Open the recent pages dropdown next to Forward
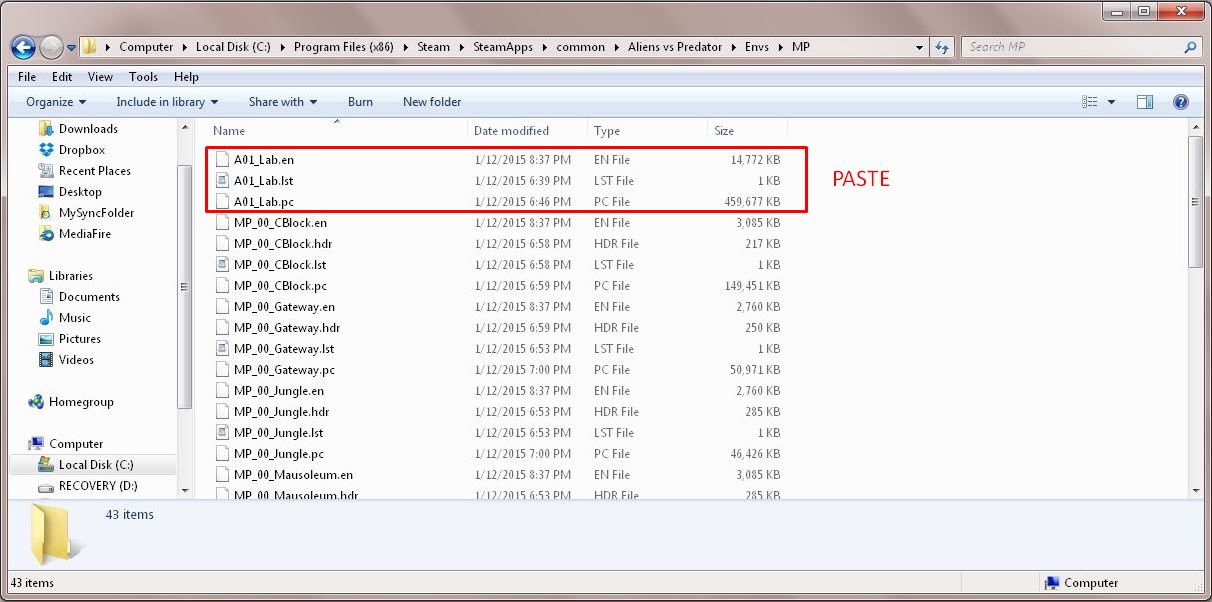 tap(71, 47)
